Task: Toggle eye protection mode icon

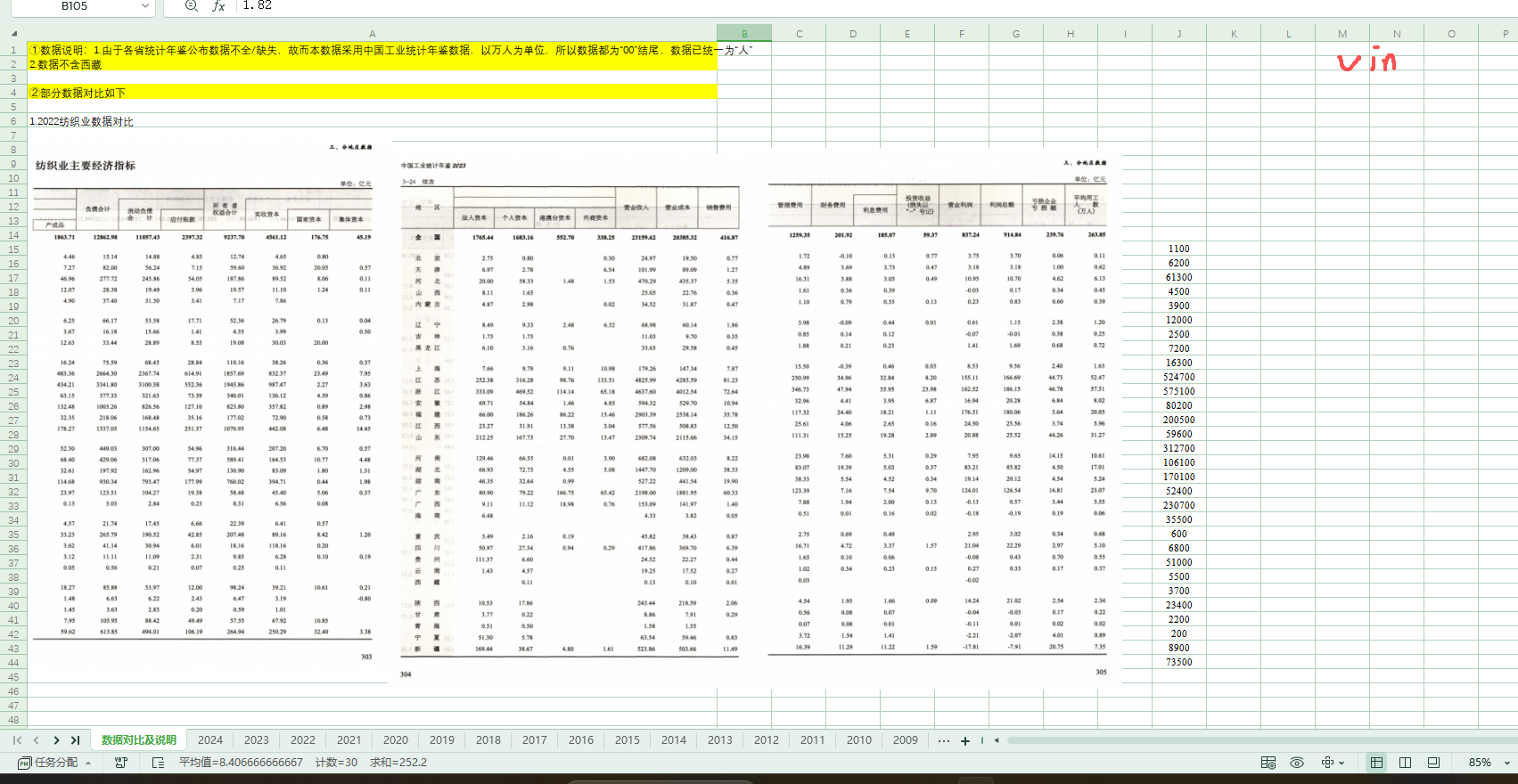Action: click(1297, 763)
